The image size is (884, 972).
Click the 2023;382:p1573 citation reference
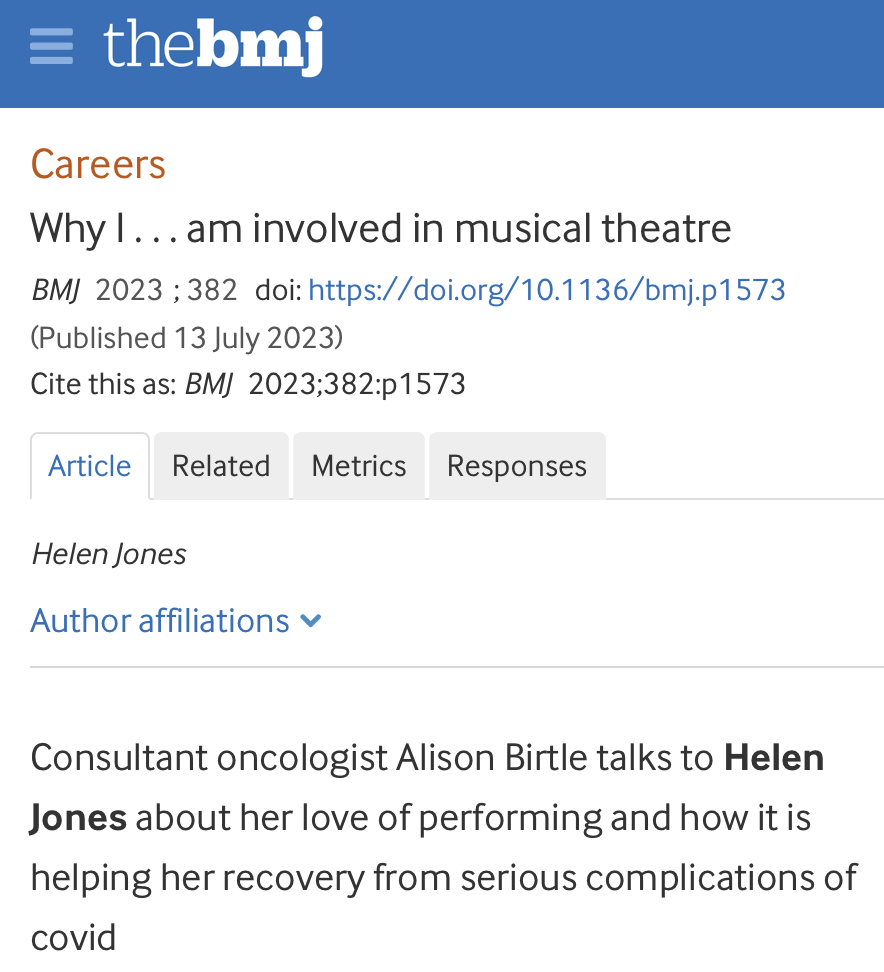pos(357,384)
